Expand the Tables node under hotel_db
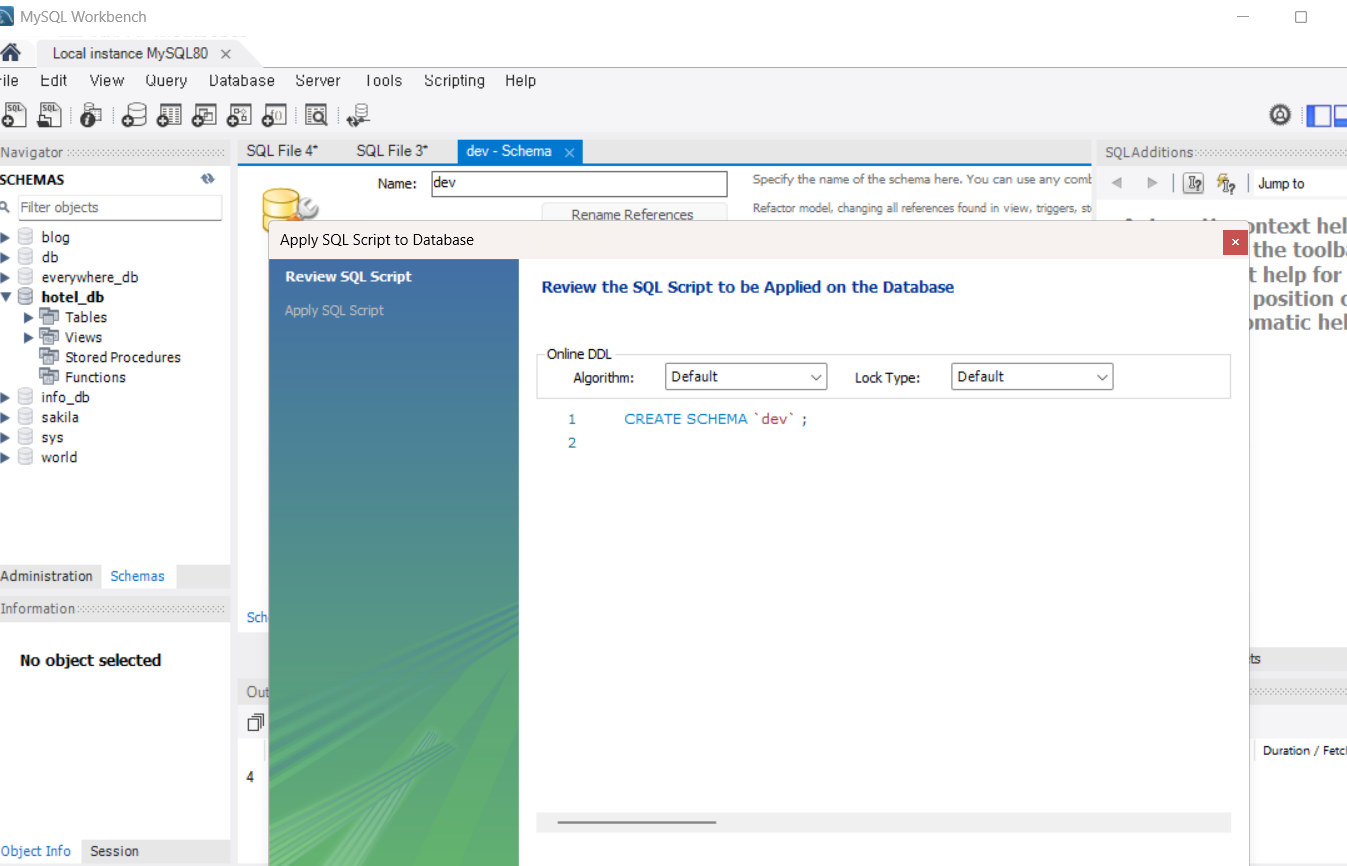This screenshot has width=1347, height=866. pos(28,317)
